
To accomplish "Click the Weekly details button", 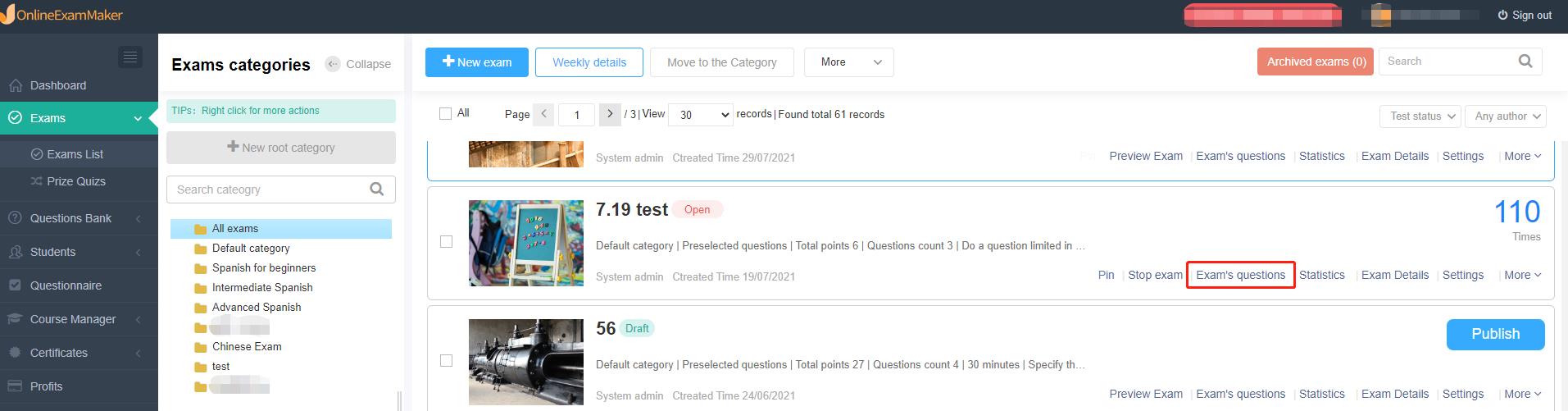I will (589, 62).
